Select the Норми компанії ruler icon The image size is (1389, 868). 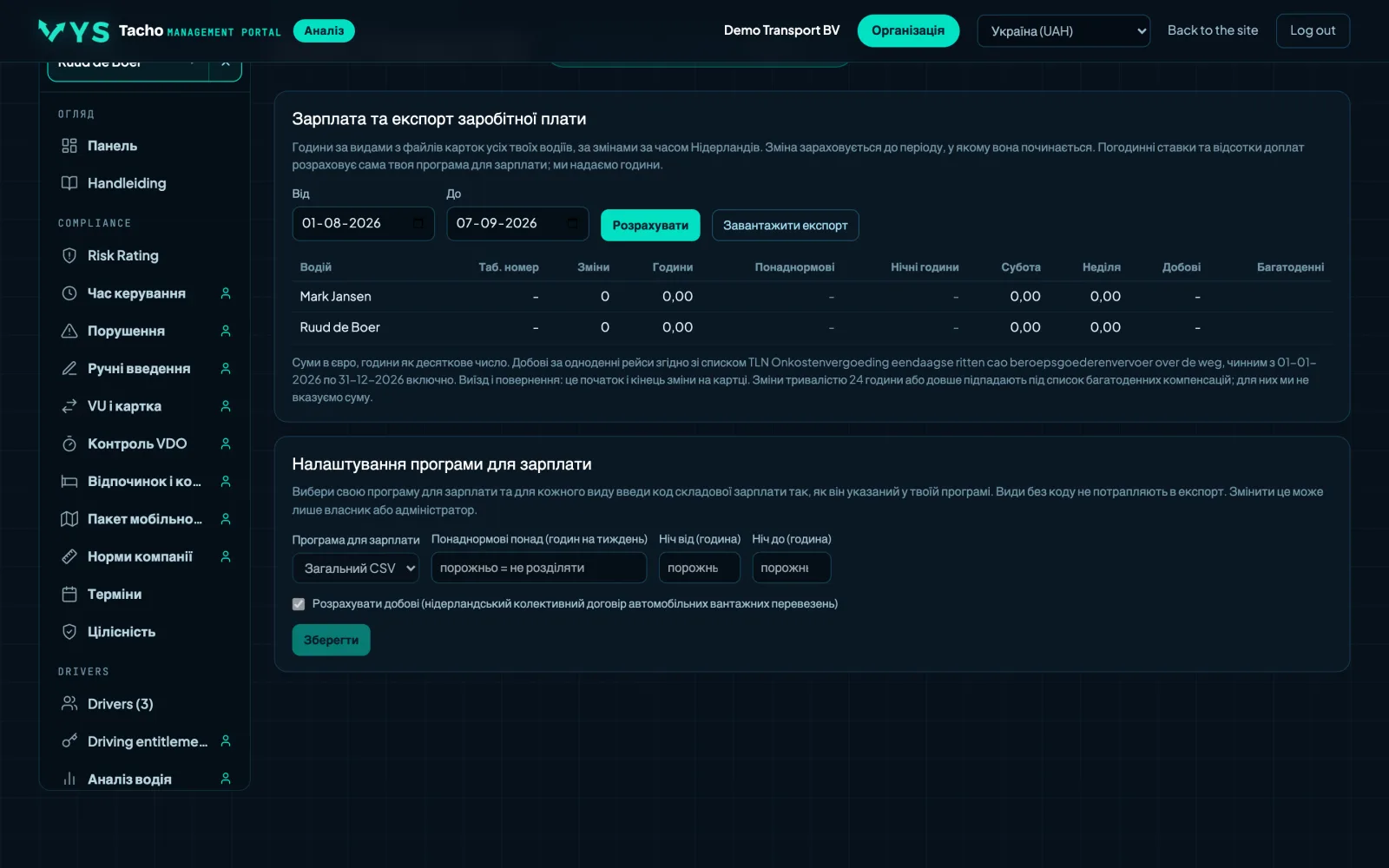(69, 556)
